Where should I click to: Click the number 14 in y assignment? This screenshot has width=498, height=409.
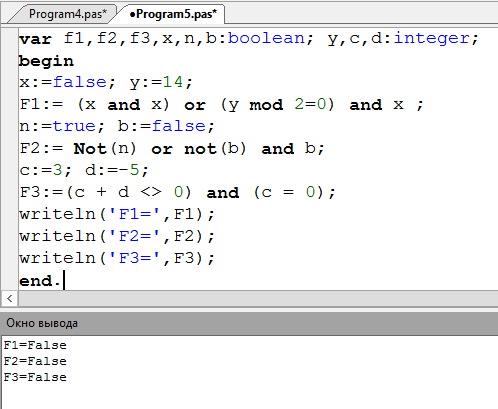point(173,82)
